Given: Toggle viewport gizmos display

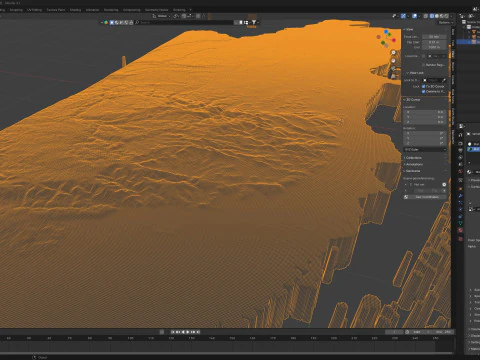Looking at the screenshot, I should click(x=403, y=16).
